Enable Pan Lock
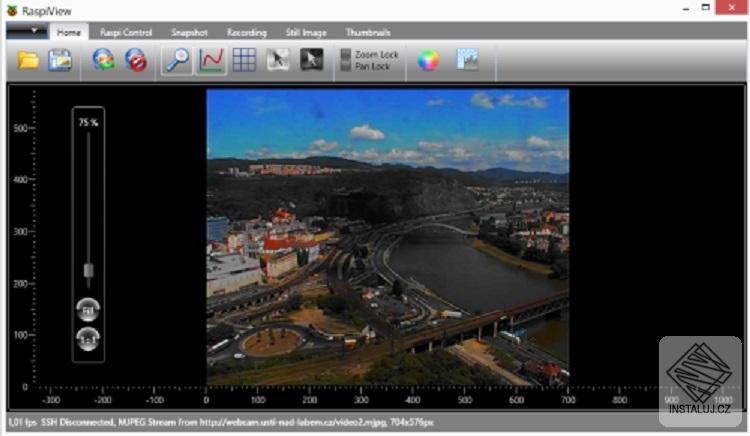Screen dimensions: 750x436 pyautogui.click(x=366, y=66)
